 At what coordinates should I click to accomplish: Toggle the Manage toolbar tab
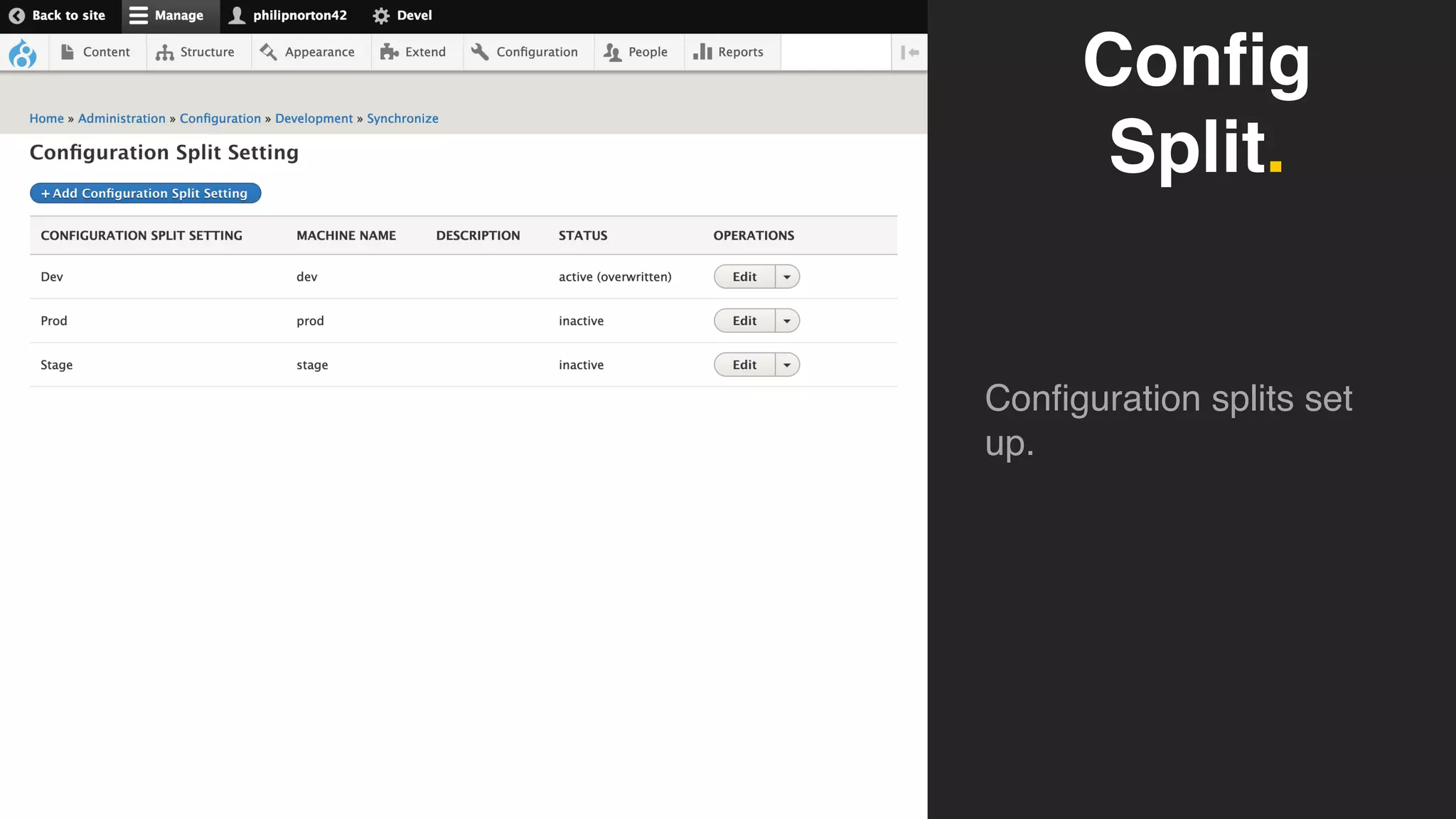(170, 16)
